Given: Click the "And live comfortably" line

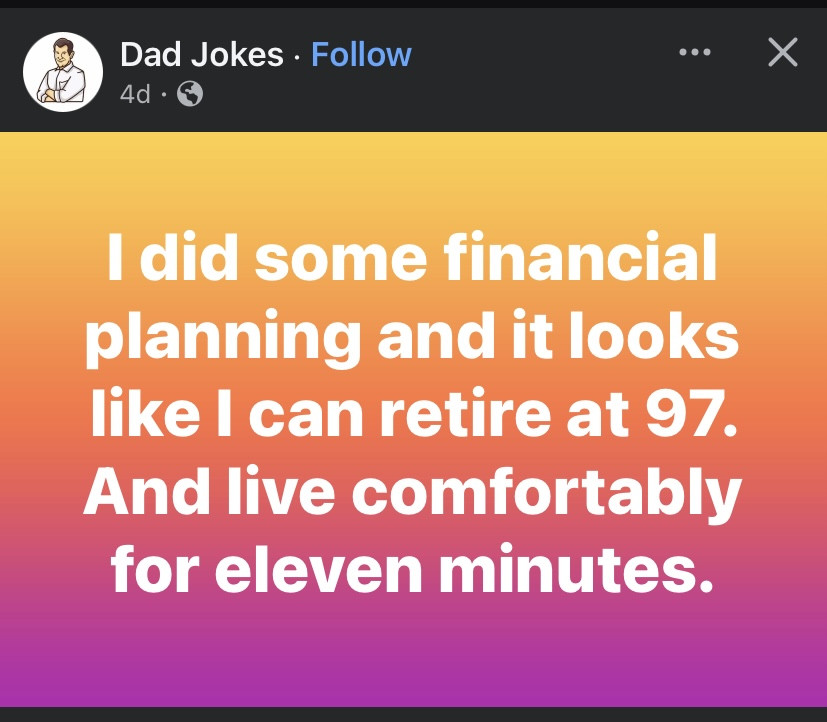Looking at the screenshot, I should (412, 494).
